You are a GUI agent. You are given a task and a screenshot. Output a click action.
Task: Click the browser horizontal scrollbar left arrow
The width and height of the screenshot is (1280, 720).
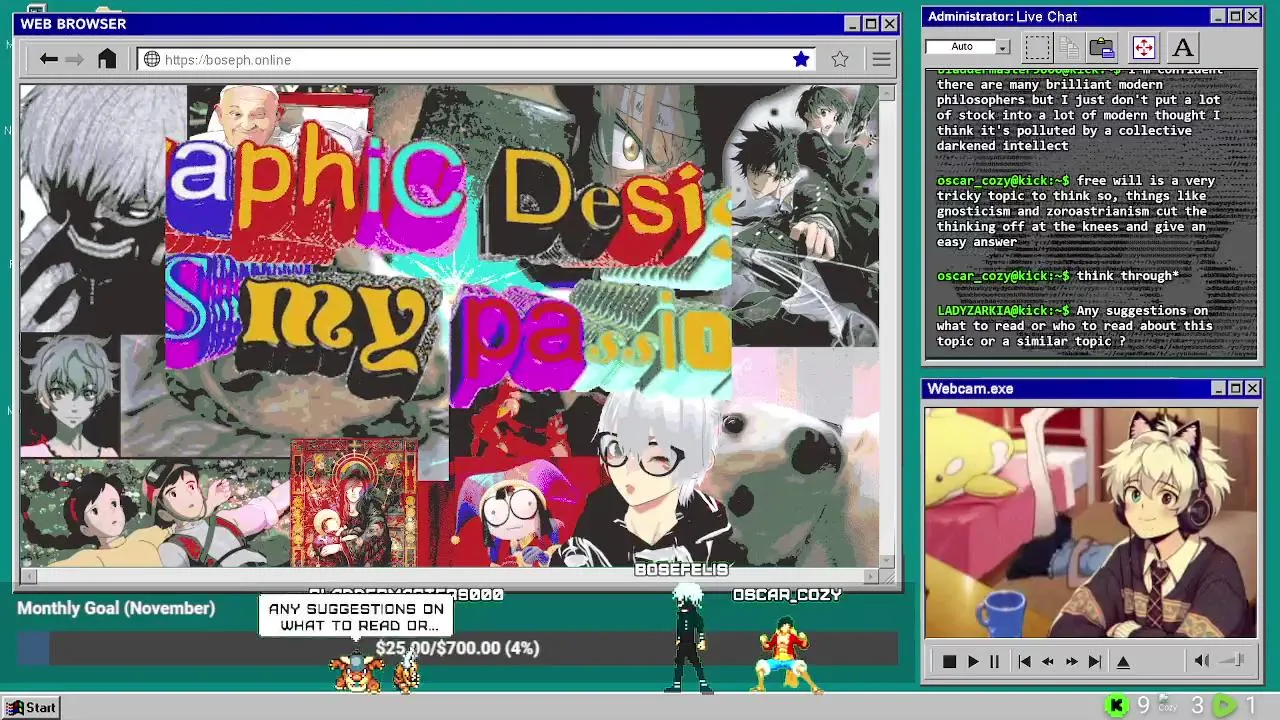point(28,576)
